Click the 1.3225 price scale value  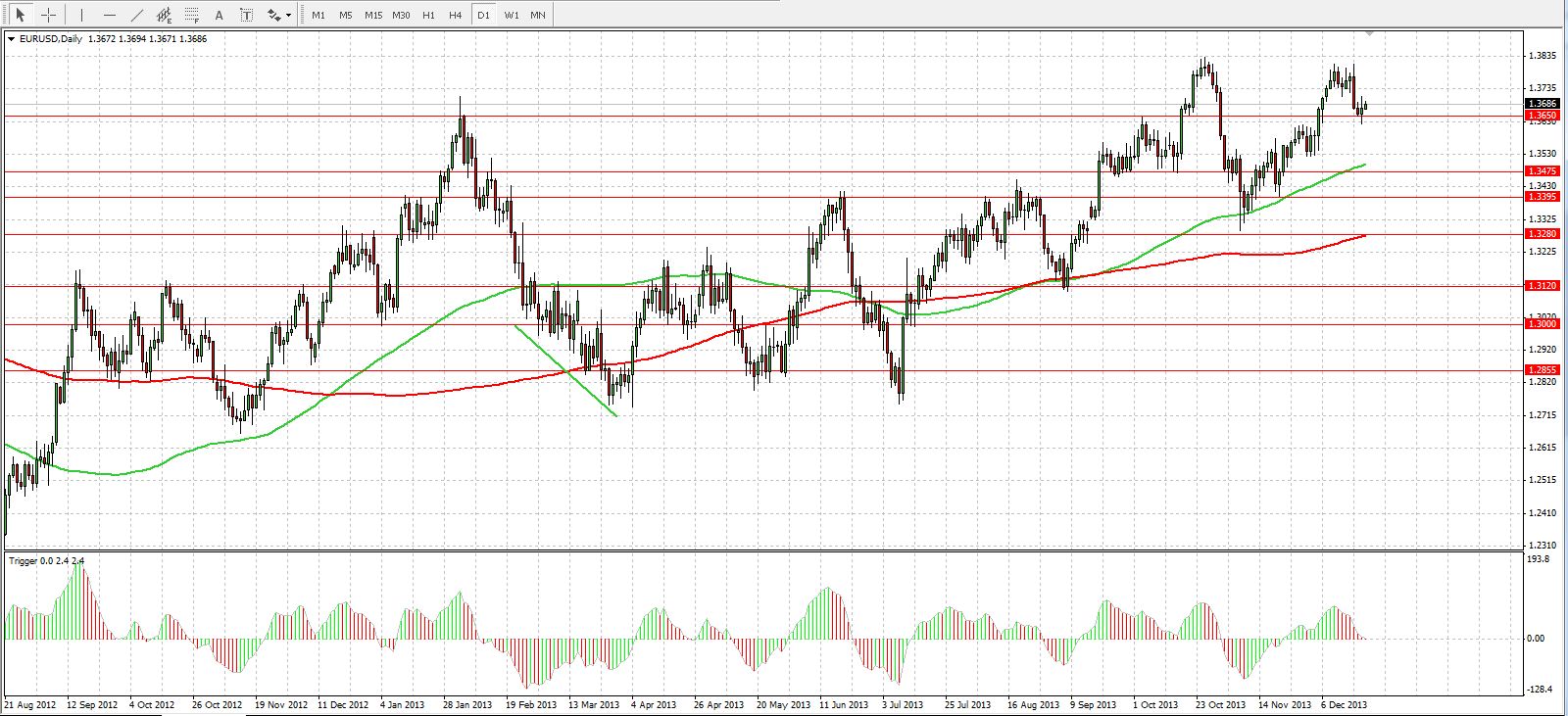click(1543, 252)
